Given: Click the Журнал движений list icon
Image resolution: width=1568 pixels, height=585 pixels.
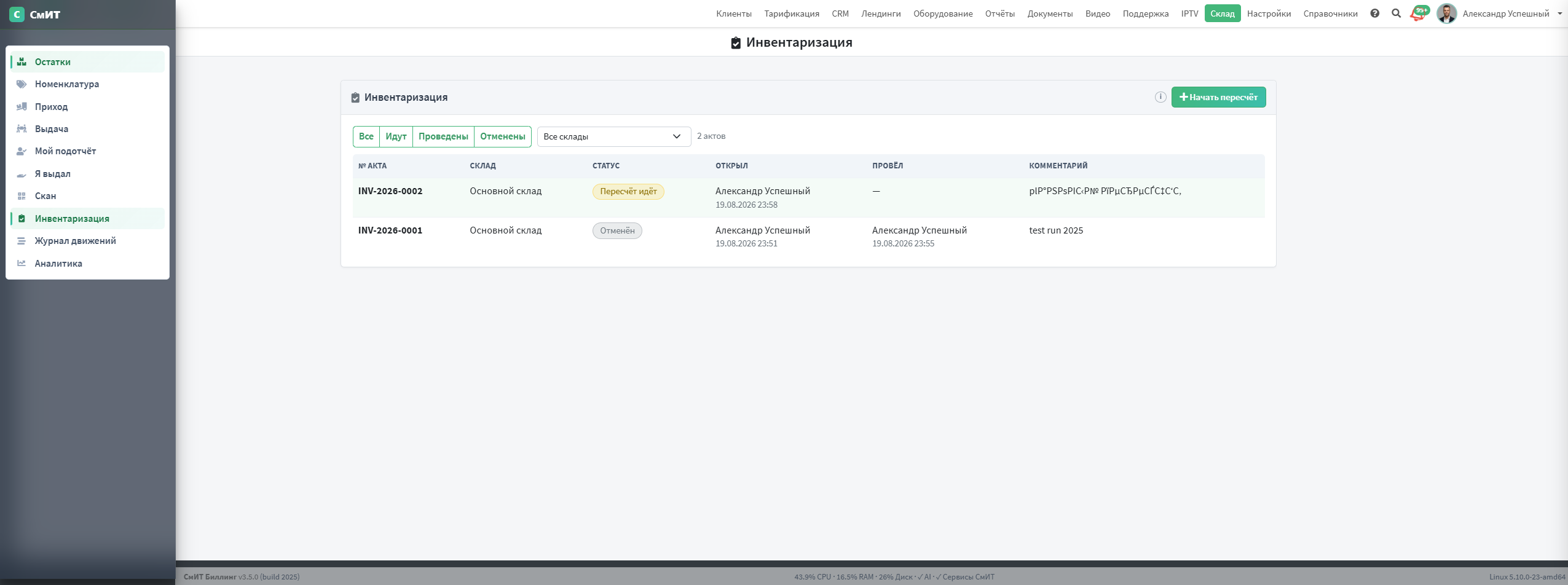Looking at the screenshot, I should [x=22, y=241].
